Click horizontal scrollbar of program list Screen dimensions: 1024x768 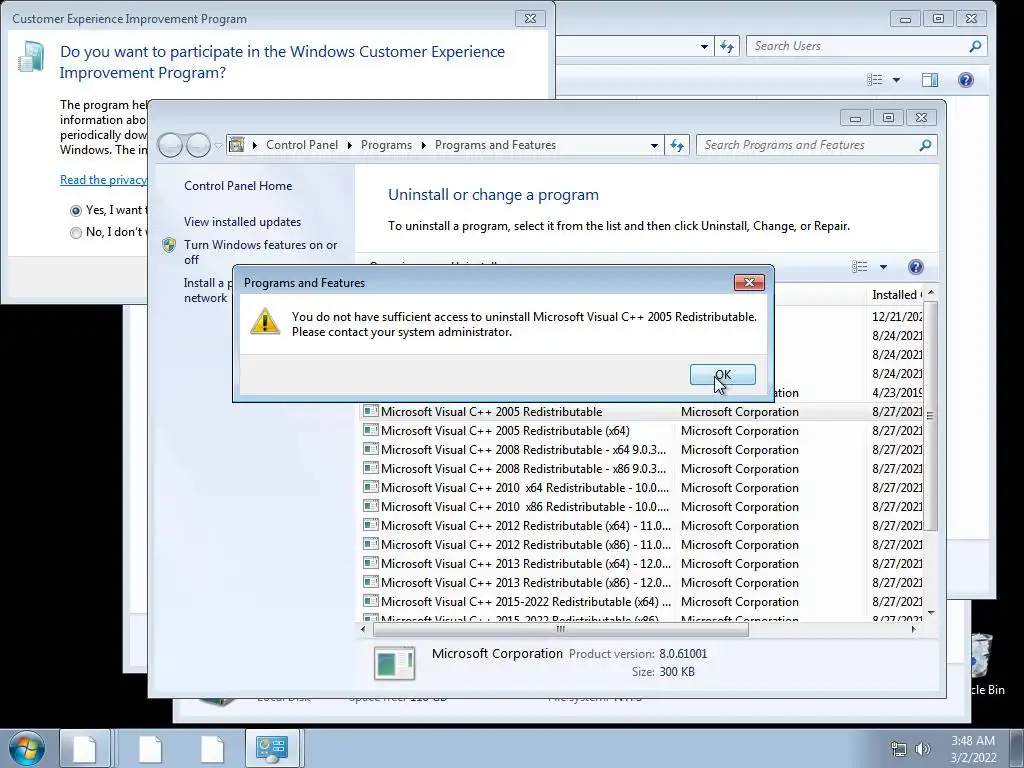[560, 630]
